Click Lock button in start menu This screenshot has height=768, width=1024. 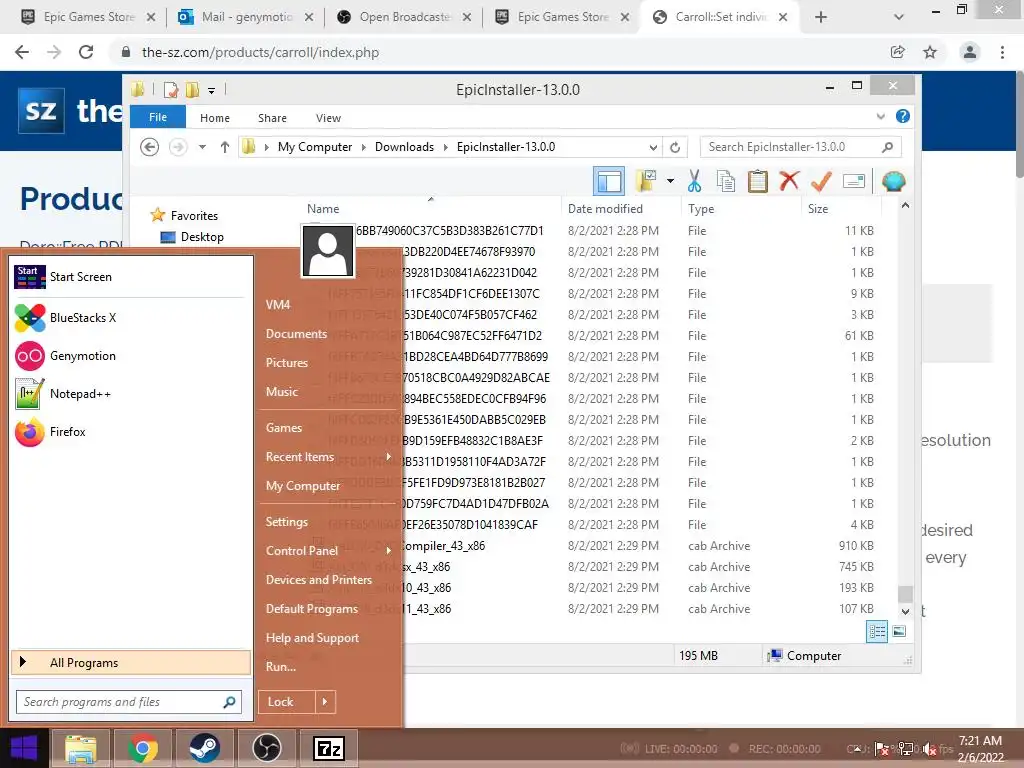287,701
